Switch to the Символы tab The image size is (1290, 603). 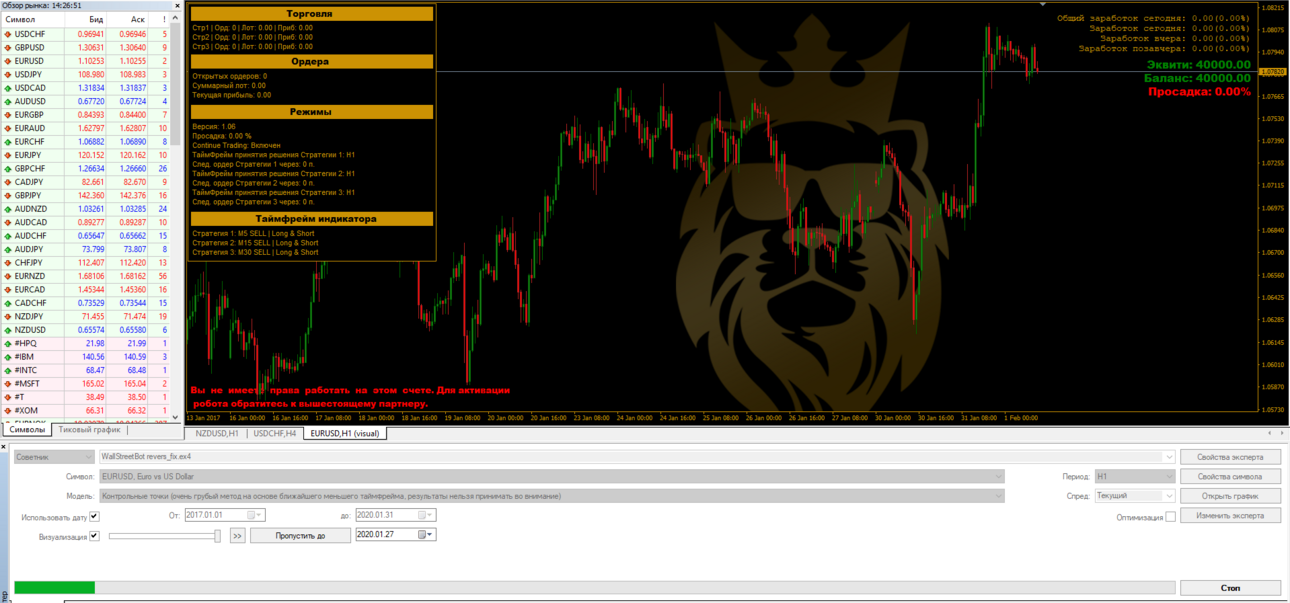pyautogui.click(x=27, y=430)
